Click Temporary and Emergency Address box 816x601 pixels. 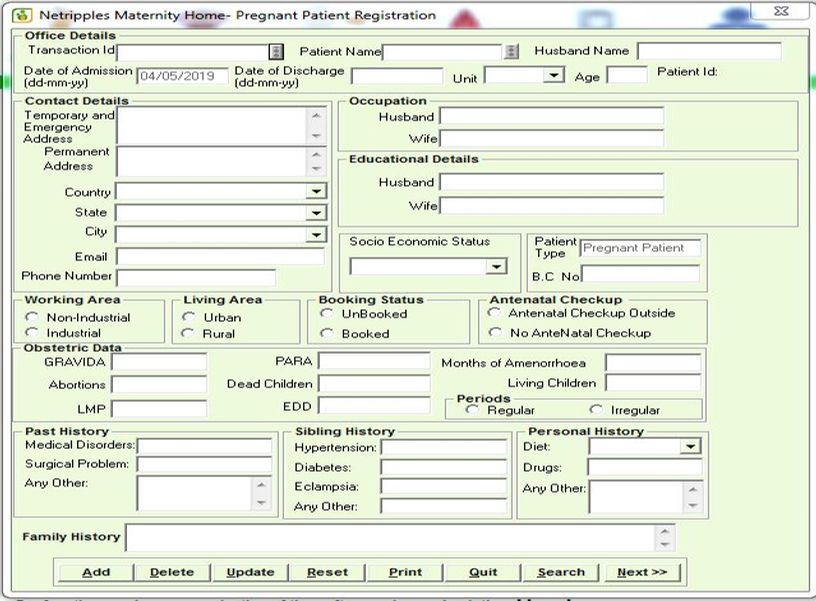[212, 125]
